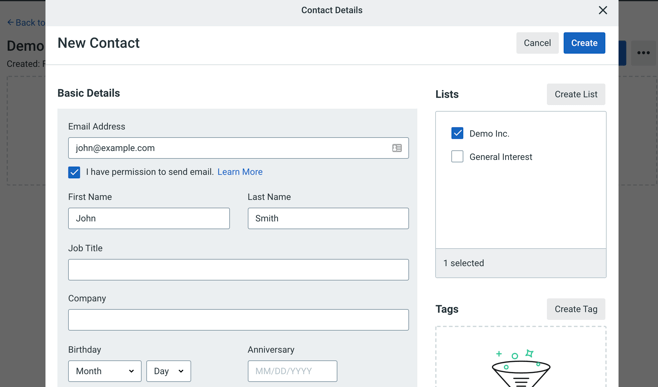Click the Demo Inc. label text
Viewport: 658px width, 387px height.
(x=489, y=133)
